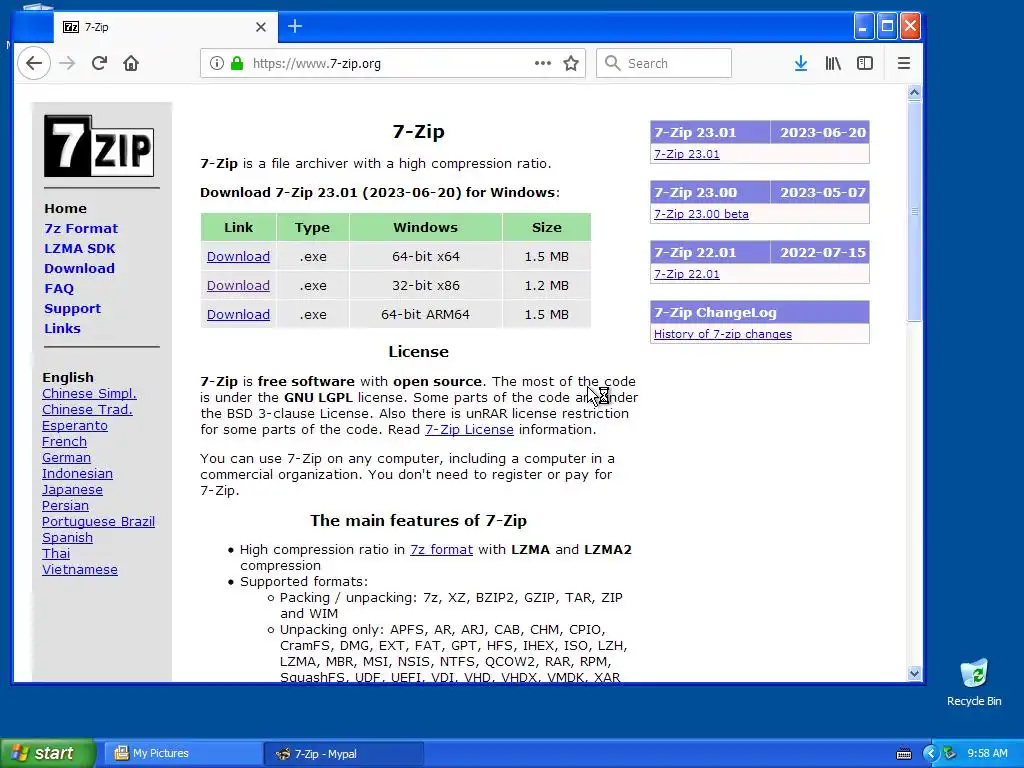Expand hidden tray icons arrow
1024x768 pixels.
(x=931, y=754)
